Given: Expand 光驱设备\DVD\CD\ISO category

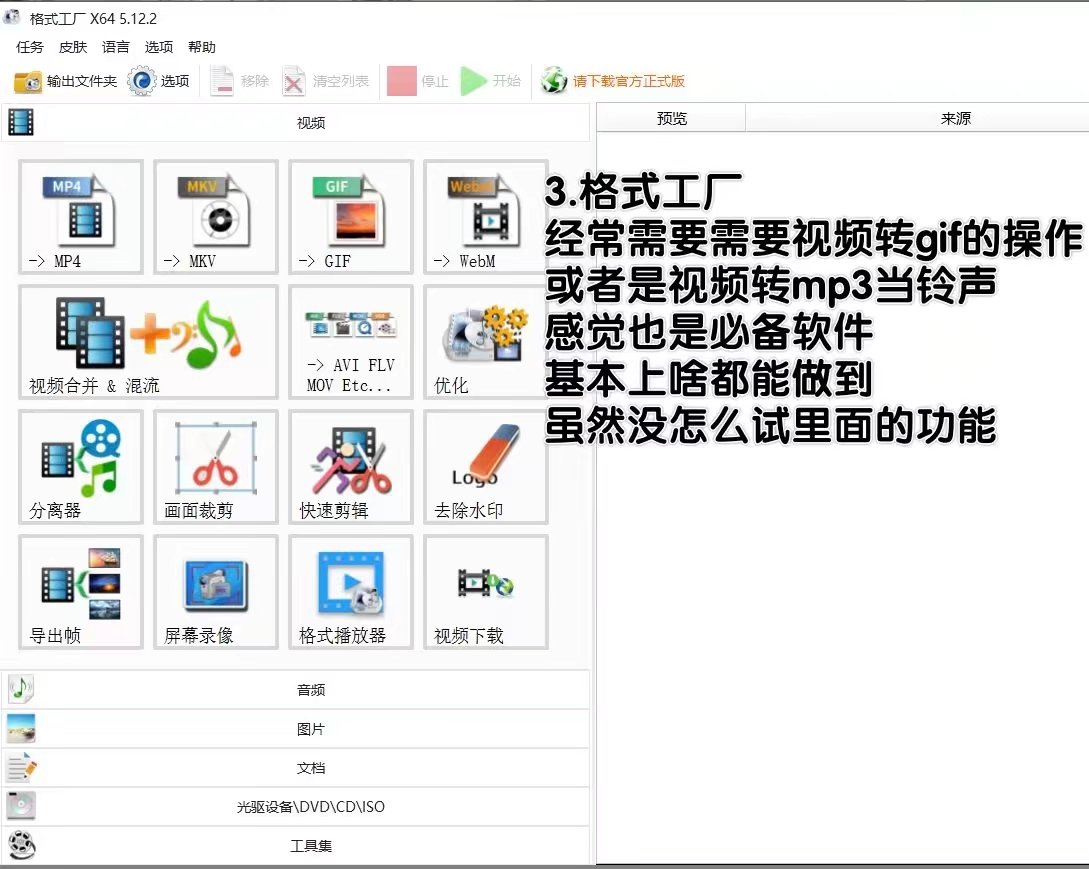Looking at the screenshot, I should [x=296, y=806].
